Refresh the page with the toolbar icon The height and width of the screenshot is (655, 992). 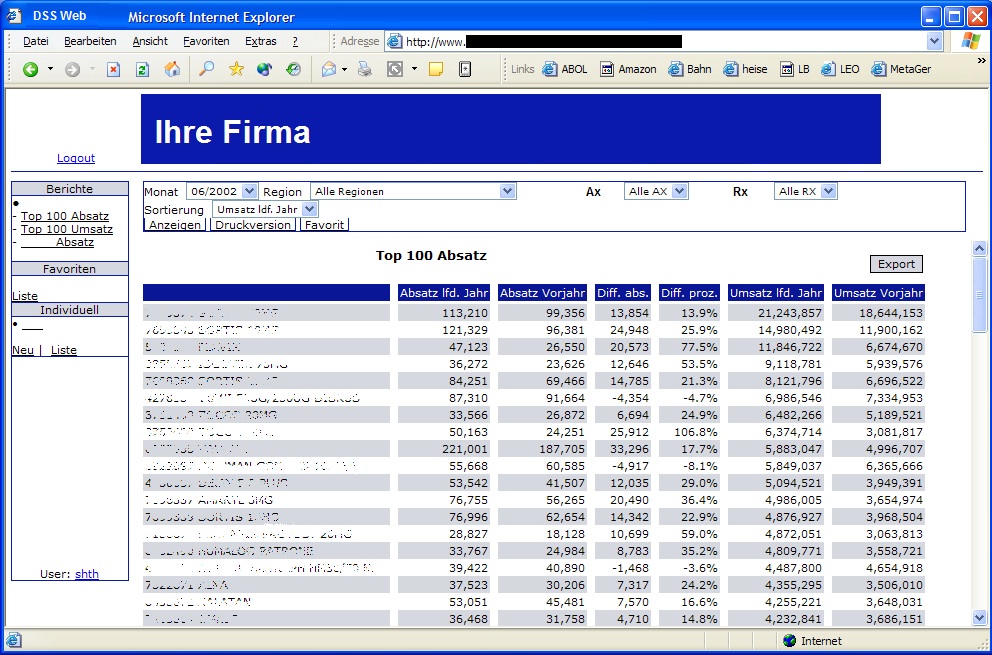point(142,69)
